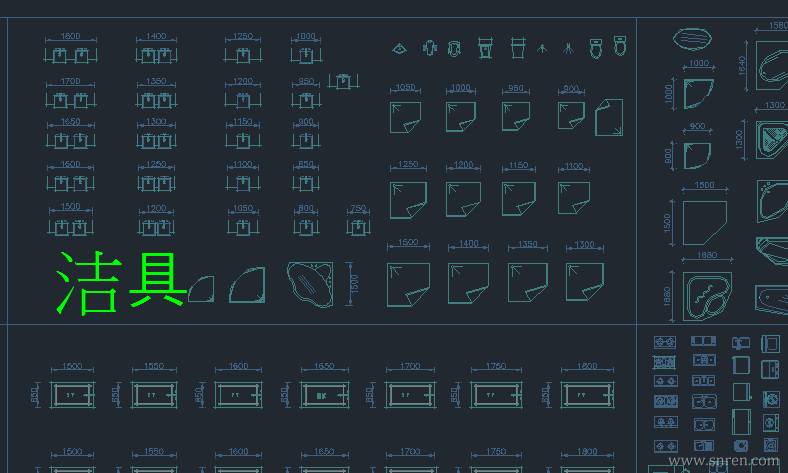Pick the 1300 shower tray block
Image resolution: width=788 pixels, height=473 pixels.
584,282
